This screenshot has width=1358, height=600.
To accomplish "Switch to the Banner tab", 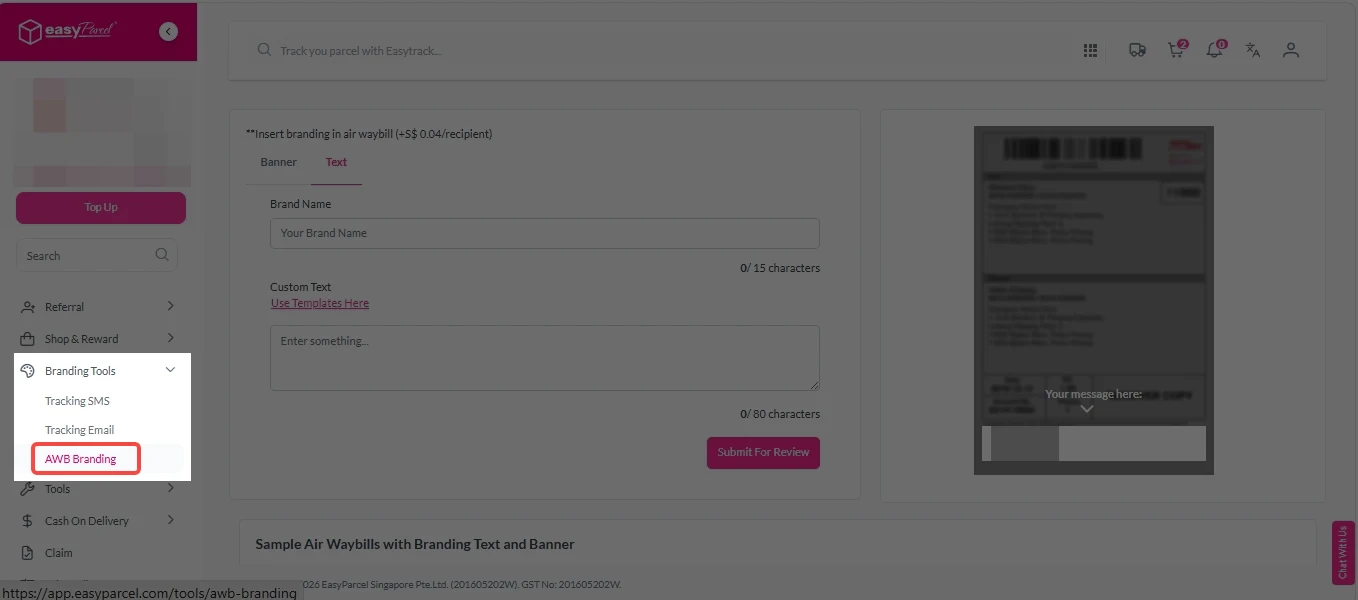I will (x=278, y=162).
